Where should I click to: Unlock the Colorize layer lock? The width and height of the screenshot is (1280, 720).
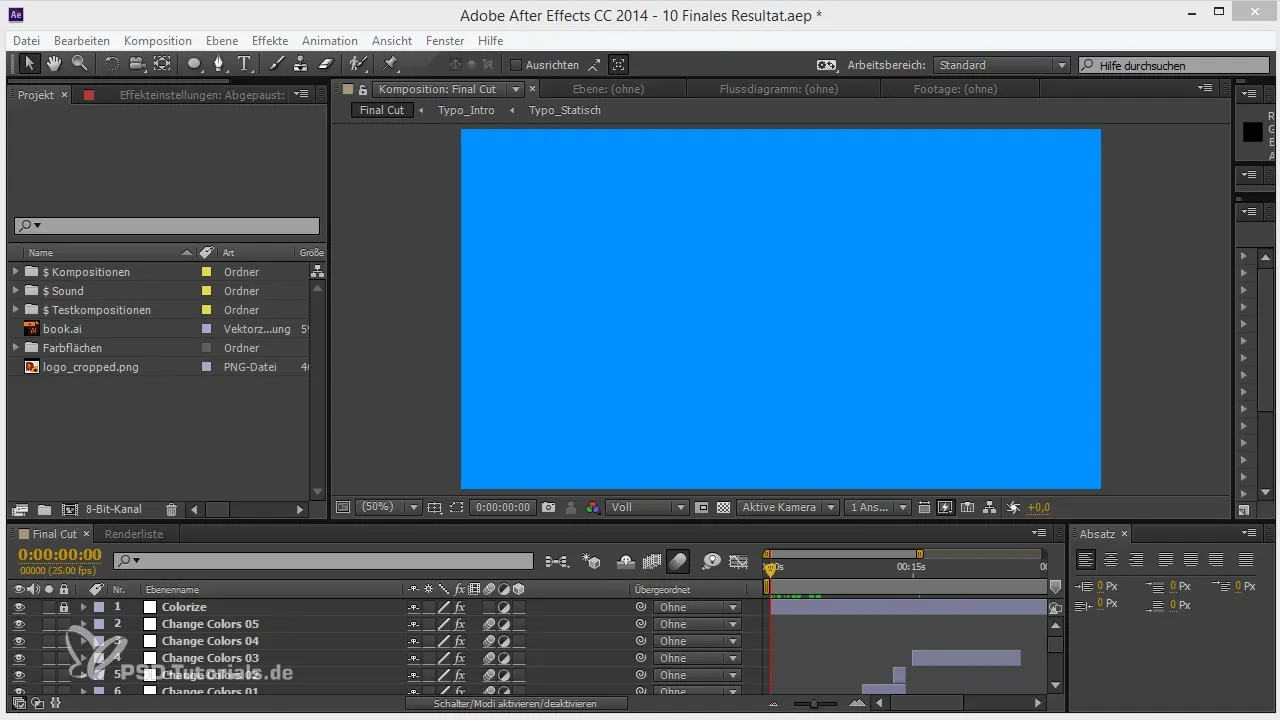point(64,607)
